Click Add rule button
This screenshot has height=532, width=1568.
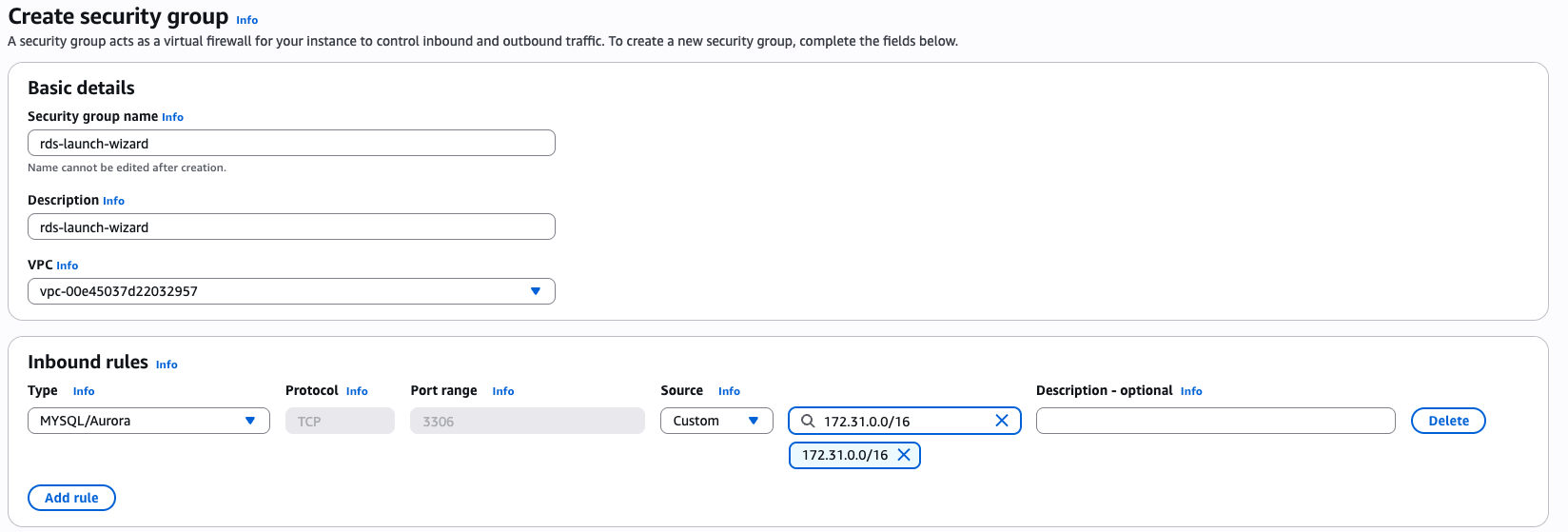pyautogui.click(x=71, y=498)
